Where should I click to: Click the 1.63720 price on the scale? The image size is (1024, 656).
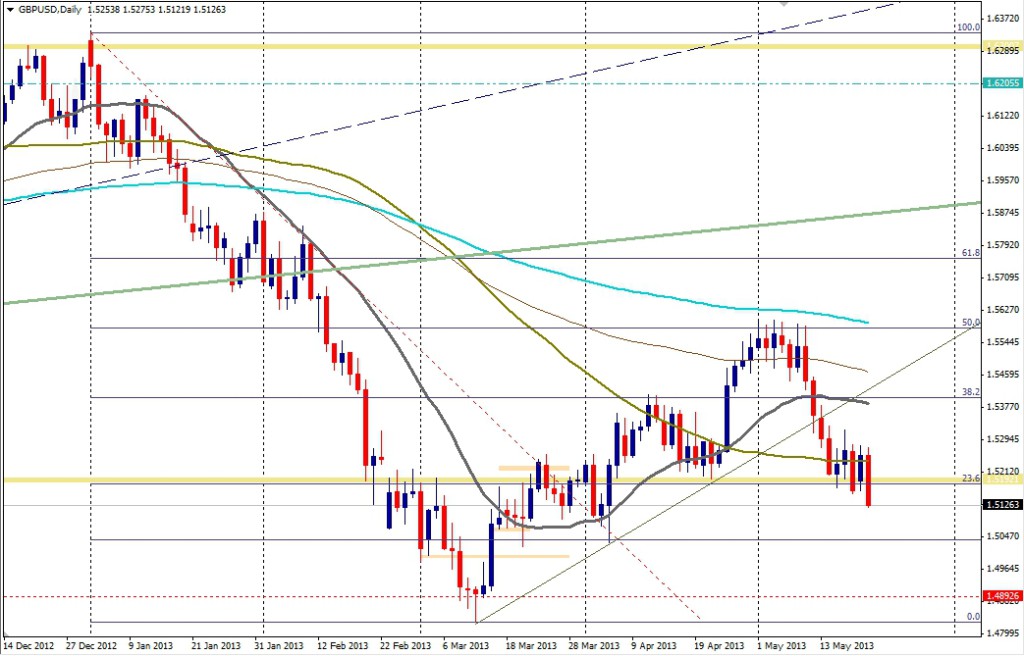(1001, 19)
